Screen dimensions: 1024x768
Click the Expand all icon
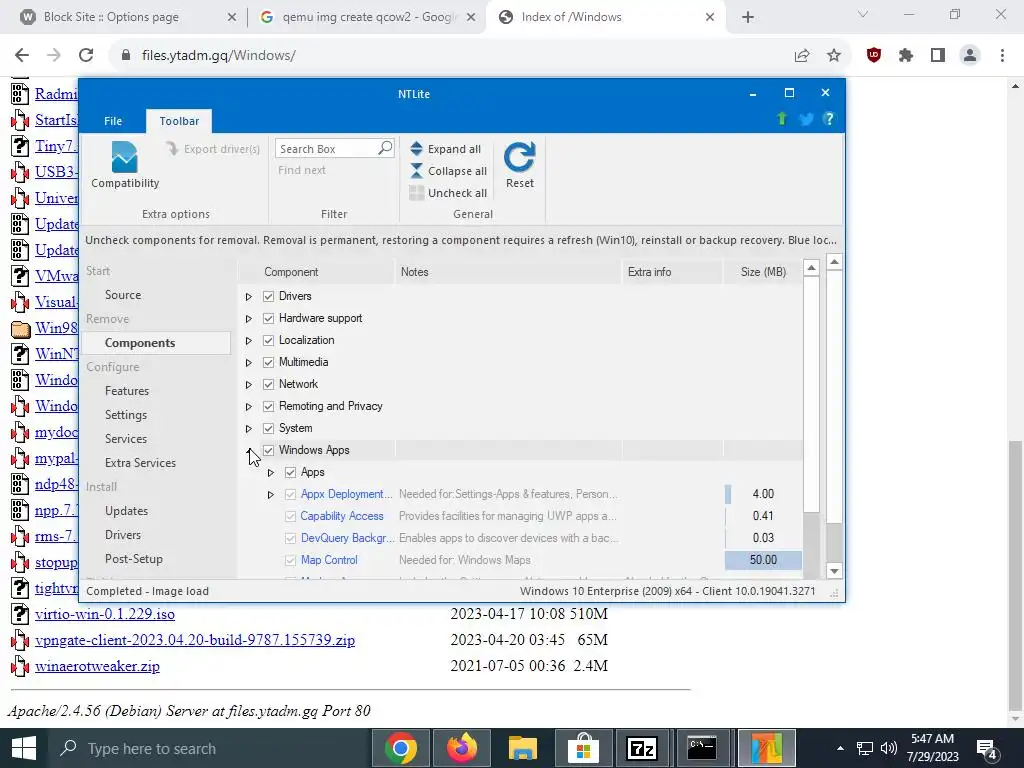(417, 149)
